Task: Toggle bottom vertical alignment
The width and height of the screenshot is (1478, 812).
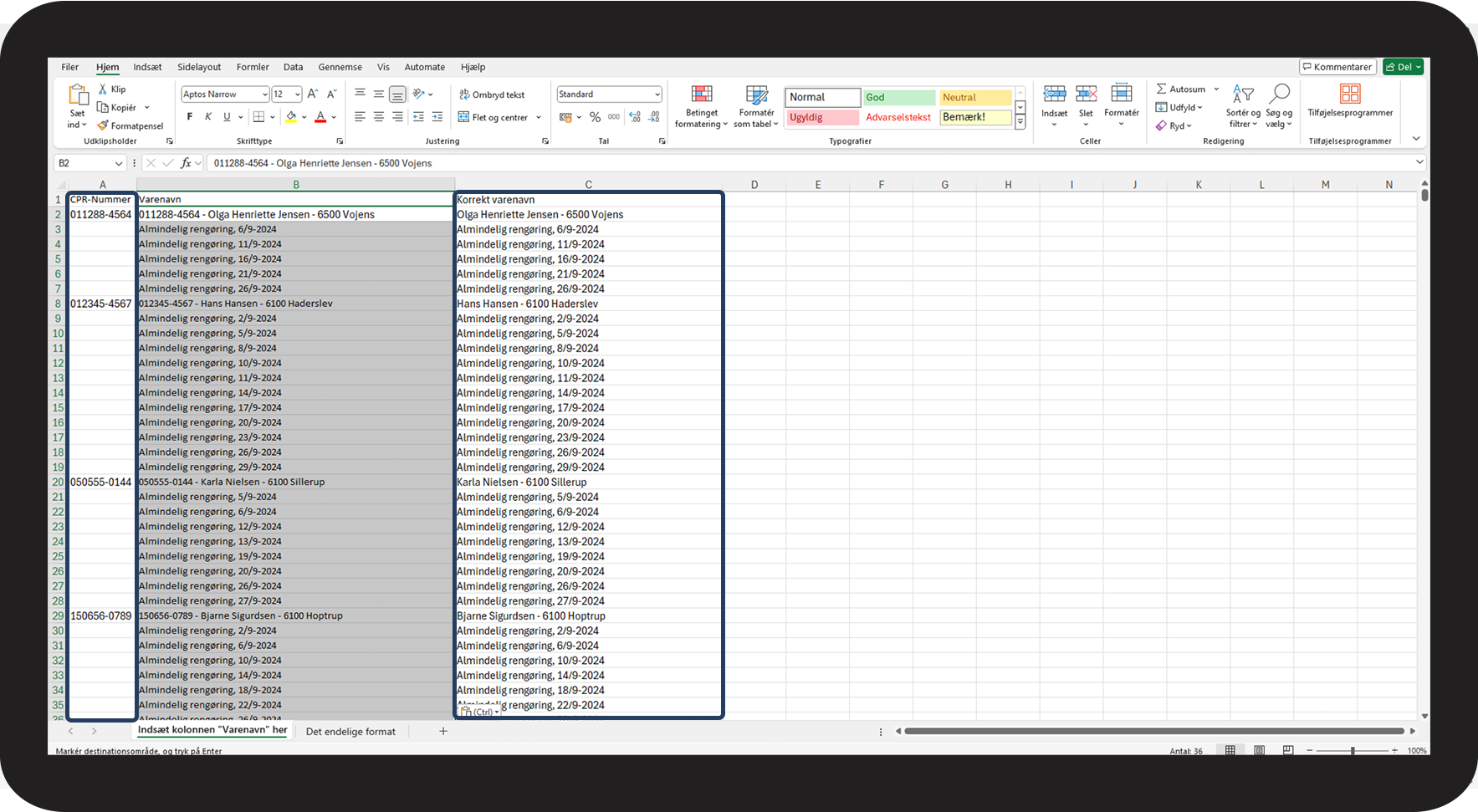Action: (x=397, y=94)
